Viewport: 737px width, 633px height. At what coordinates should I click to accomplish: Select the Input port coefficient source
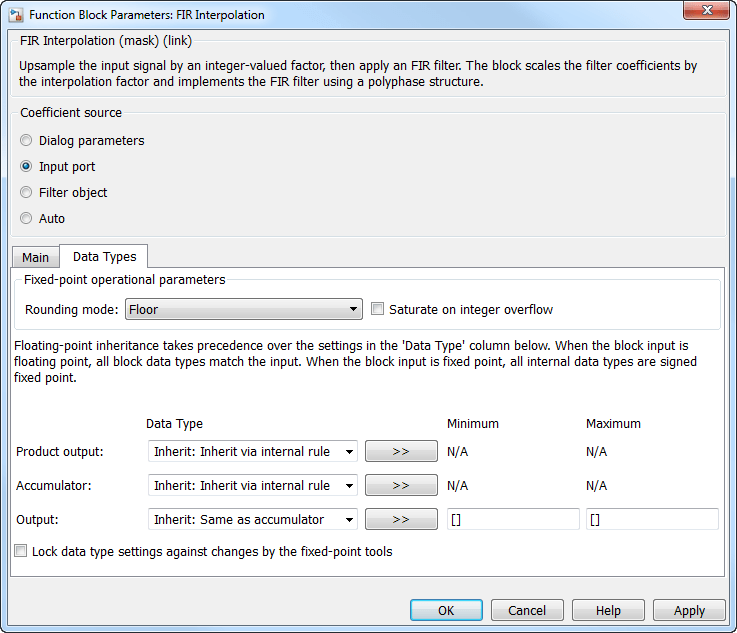(27, 167)
